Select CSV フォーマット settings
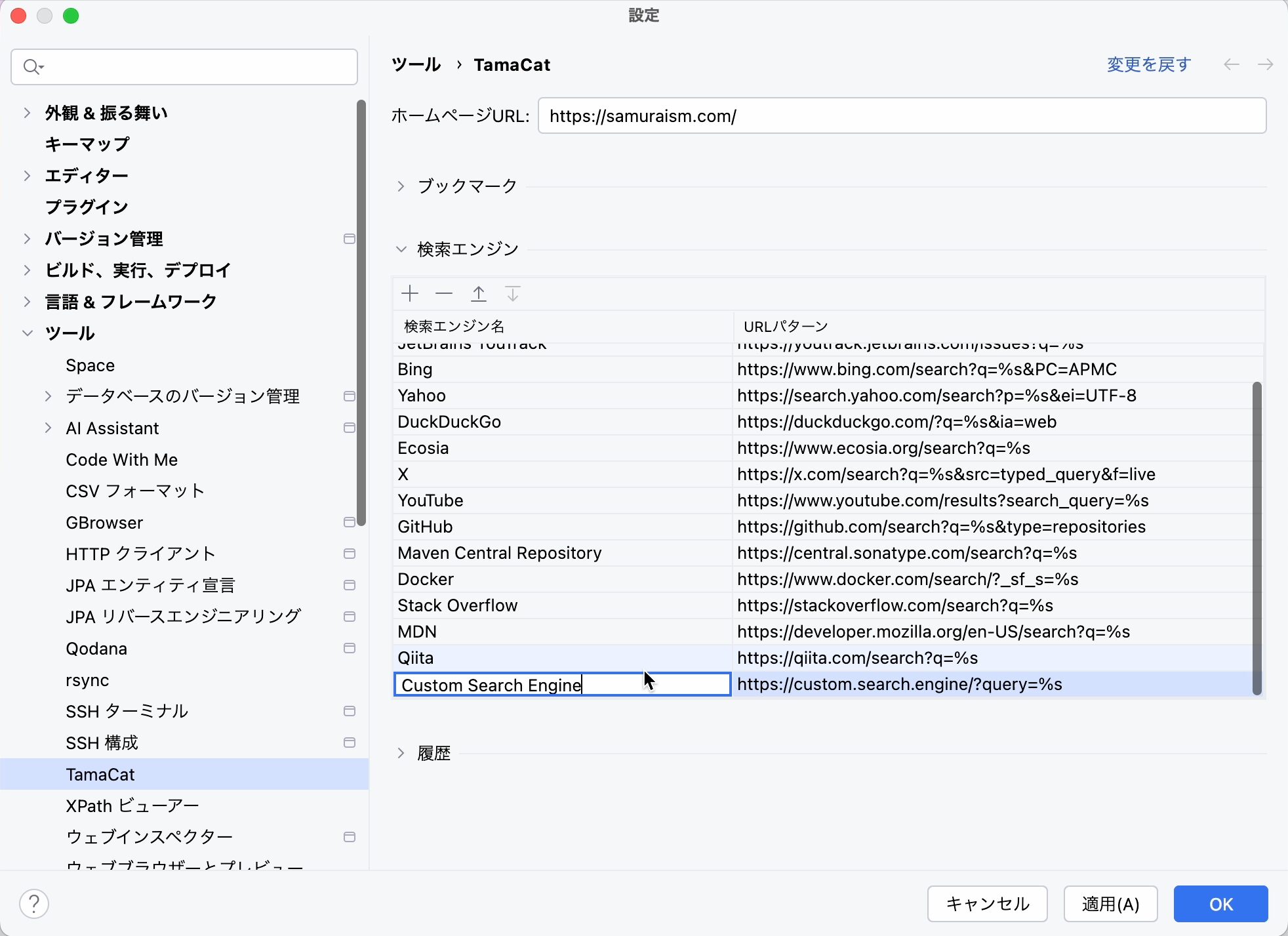Viewport: 1288px width, 936px height. click(135, 491)
